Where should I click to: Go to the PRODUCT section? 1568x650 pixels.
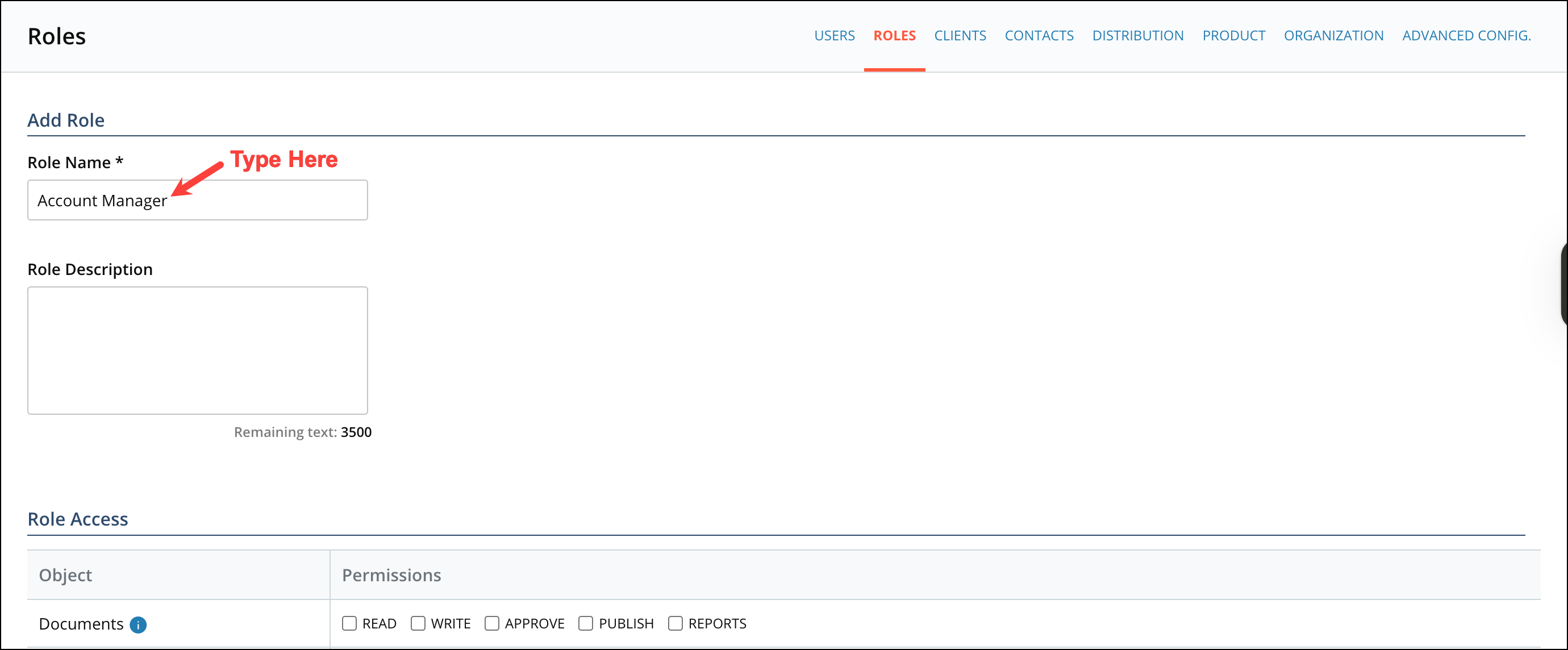pos(1233,35)
